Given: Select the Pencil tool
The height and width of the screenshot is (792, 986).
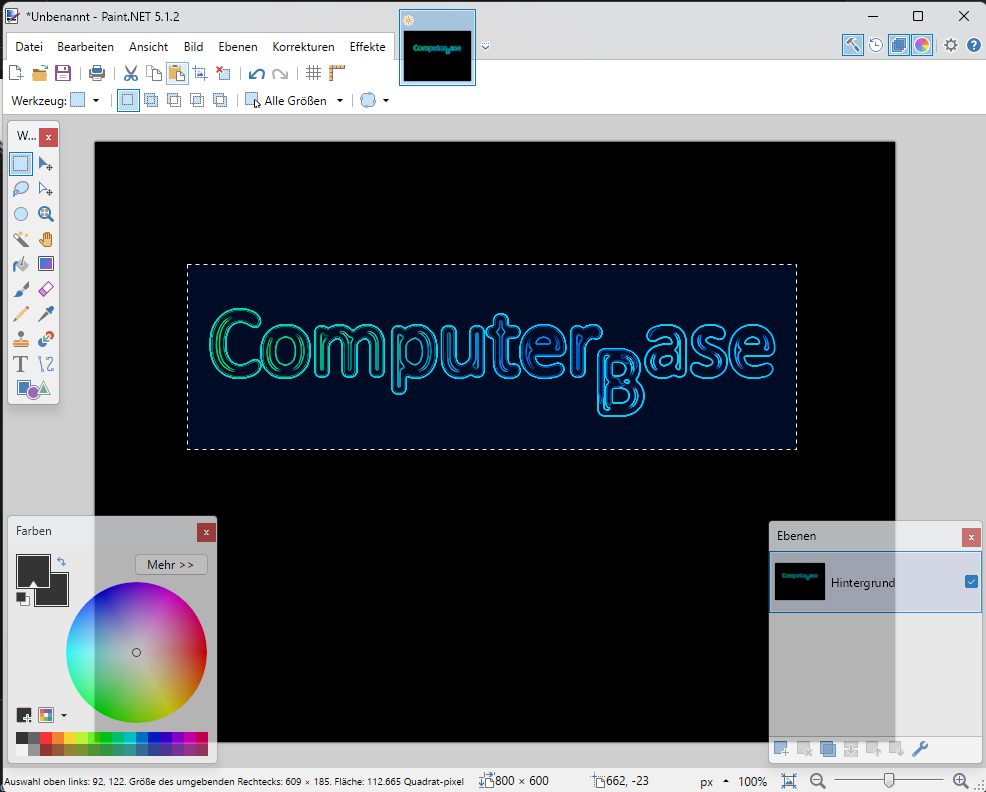Looking at the screenshot, I should click(x=21, y=314).
